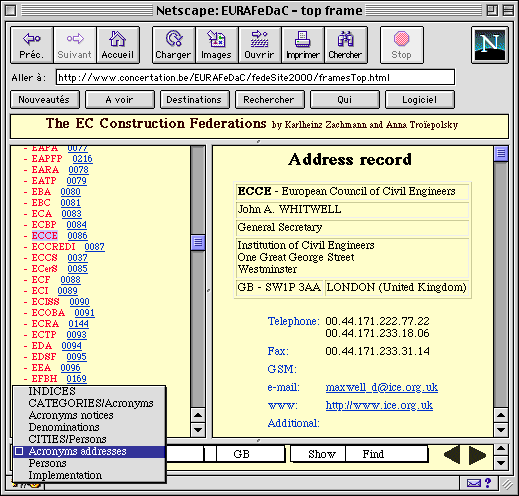519x496 pixels.
Task: Click the ECCREDI acronym text
Action: point(53,247)
